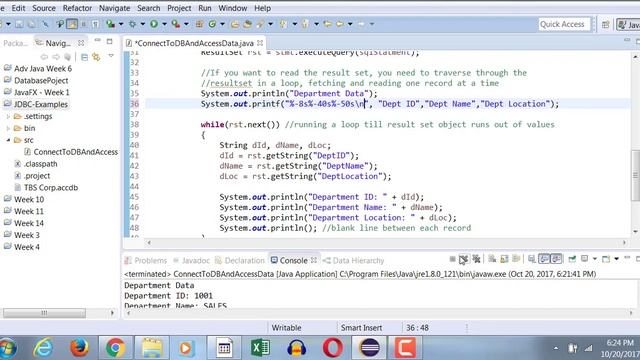Open the Open Perspective icon

pyautogui.click(x=606, y=24)
